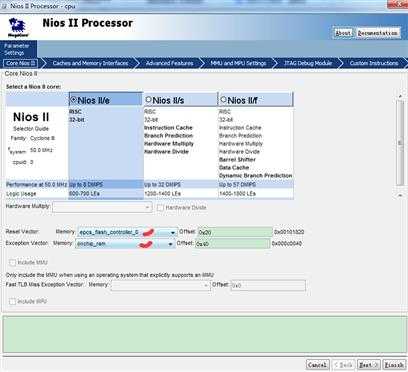Screen dimensions: 408x372
Task: Click the Reset Vector offset field
Action: tap(235, 232)
